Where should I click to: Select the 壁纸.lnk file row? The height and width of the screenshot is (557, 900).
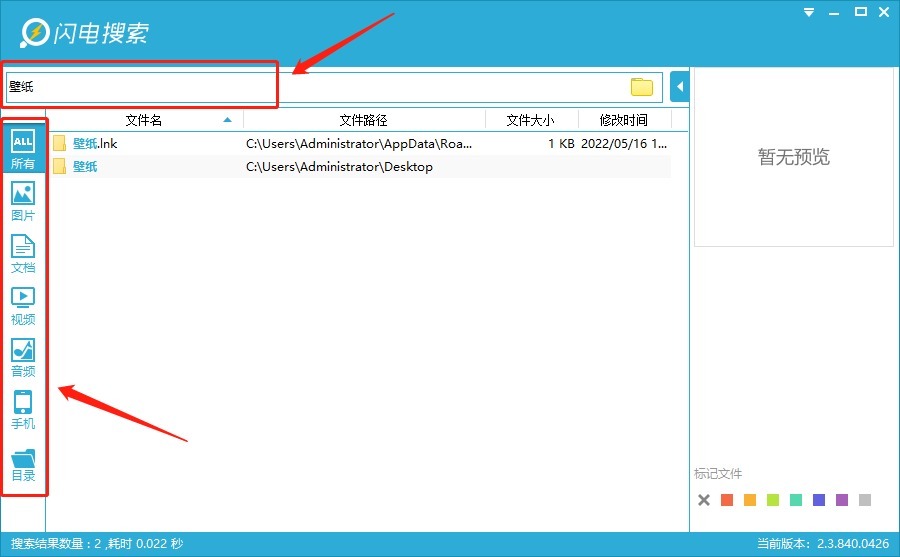359,144
